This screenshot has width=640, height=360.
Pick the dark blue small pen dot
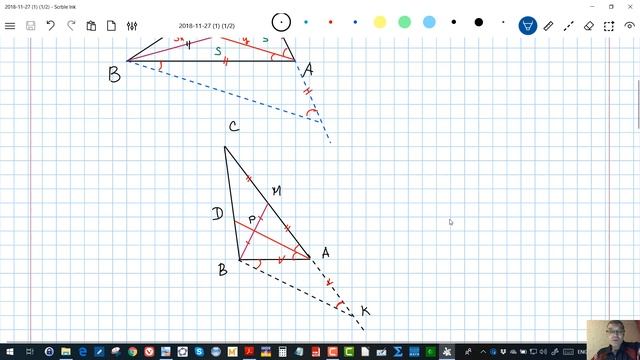pyautogui.click(x=355, y=22)
